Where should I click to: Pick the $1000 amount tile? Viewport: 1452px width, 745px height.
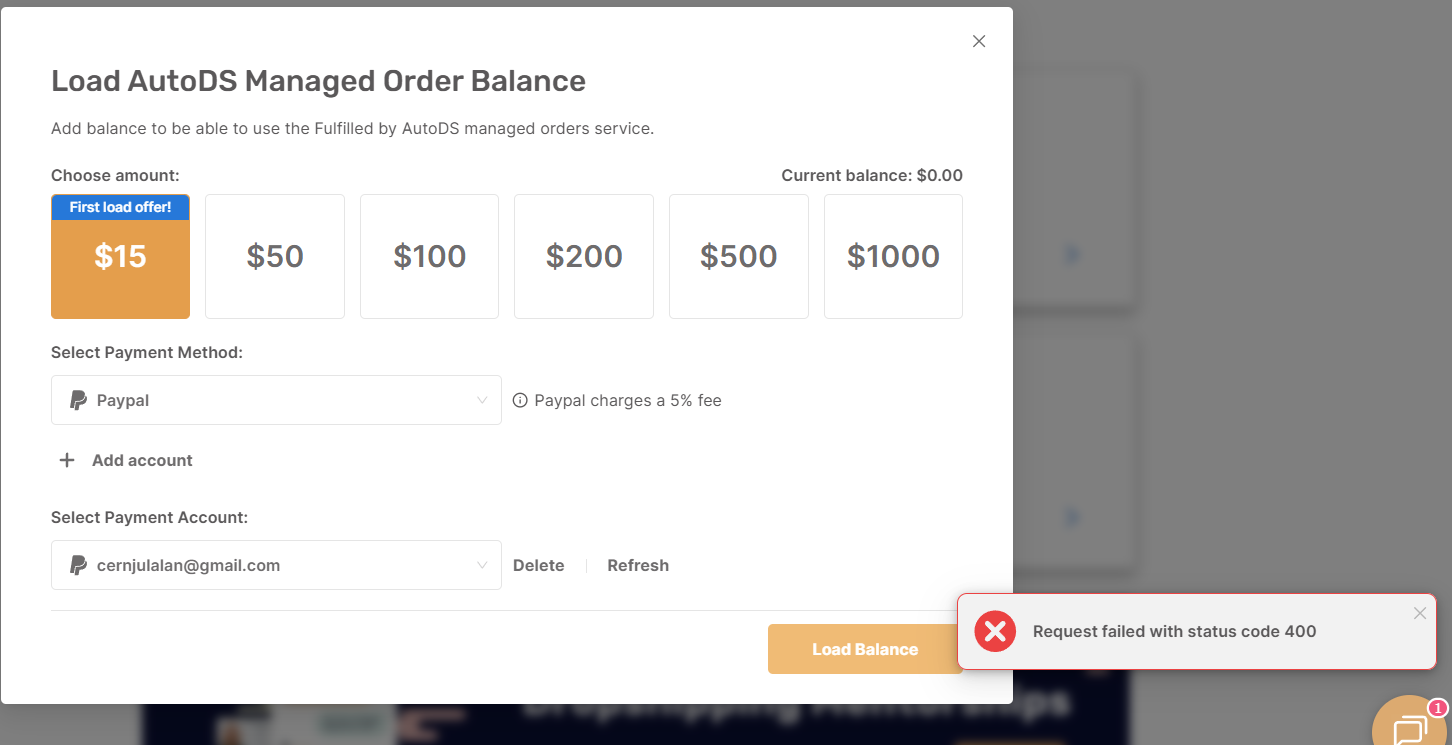coord(893,257)
